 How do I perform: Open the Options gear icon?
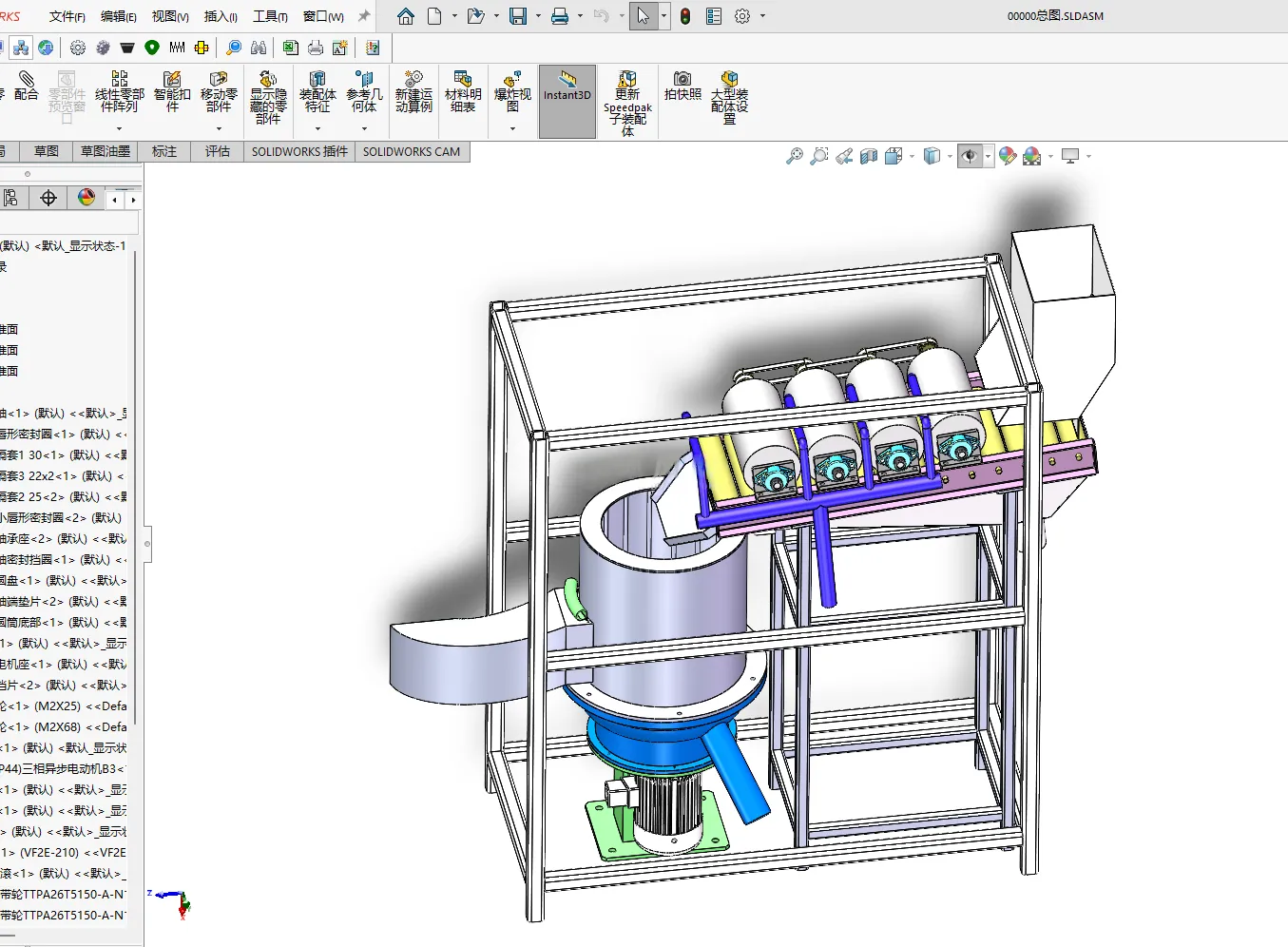[742, 16]
